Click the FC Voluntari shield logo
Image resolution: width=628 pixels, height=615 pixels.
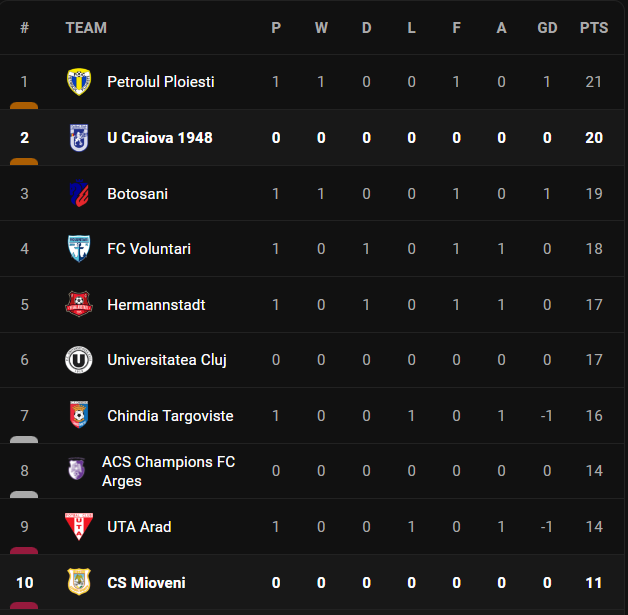(79, 249)
